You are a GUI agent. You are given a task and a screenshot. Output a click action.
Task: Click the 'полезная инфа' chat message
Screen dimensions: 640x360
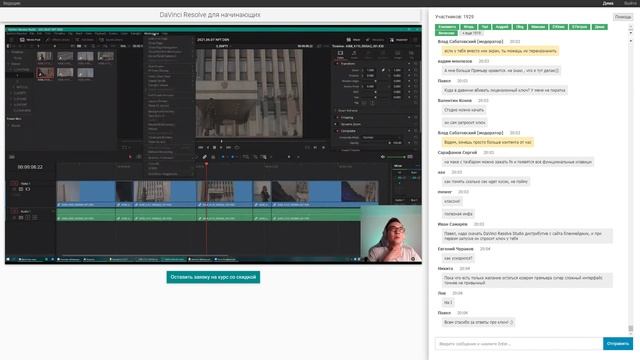[458, 214]
